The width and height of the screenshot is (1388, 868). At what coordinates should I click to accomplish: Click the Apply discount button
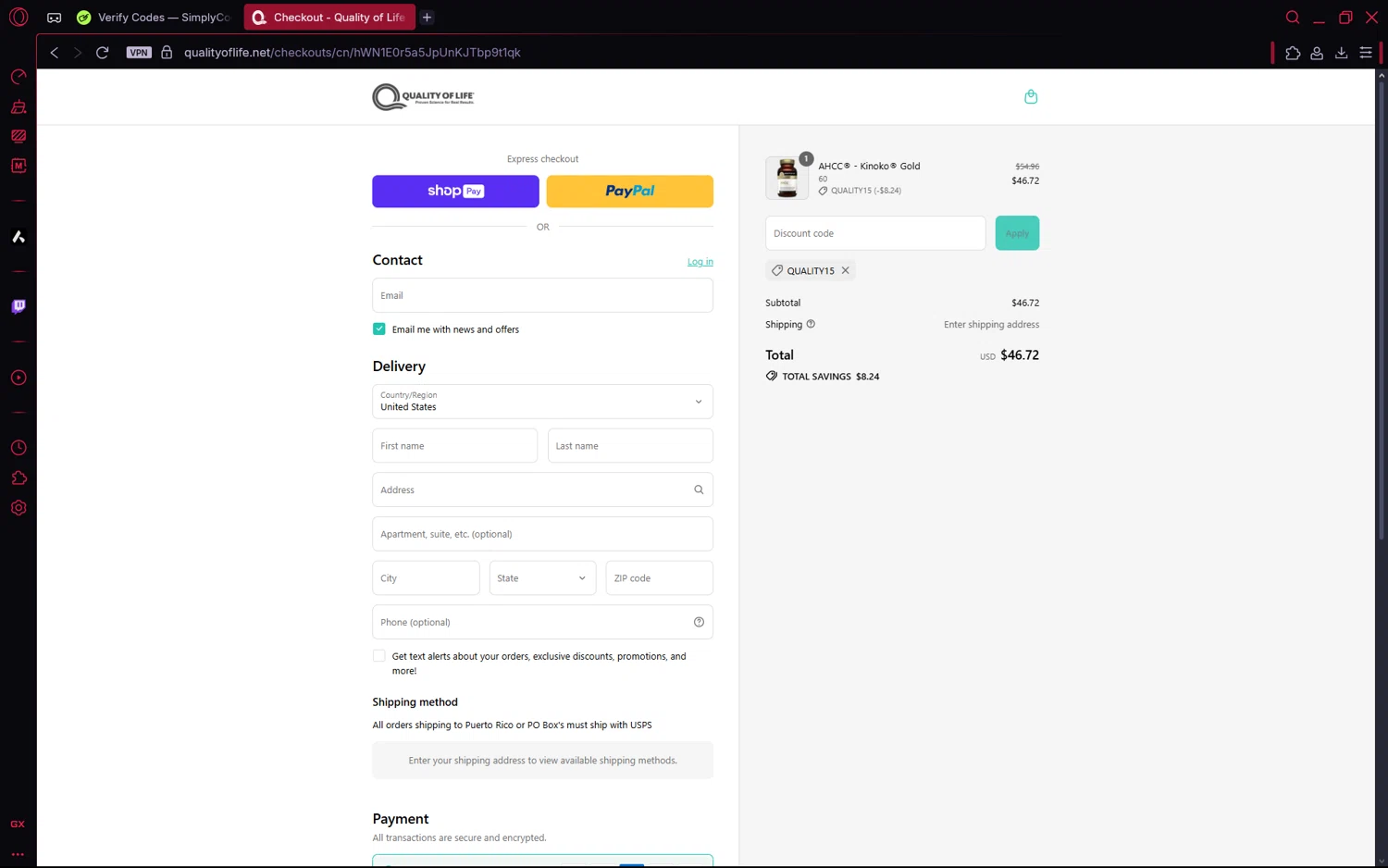pyautogui.click(x=1017, y=233)
